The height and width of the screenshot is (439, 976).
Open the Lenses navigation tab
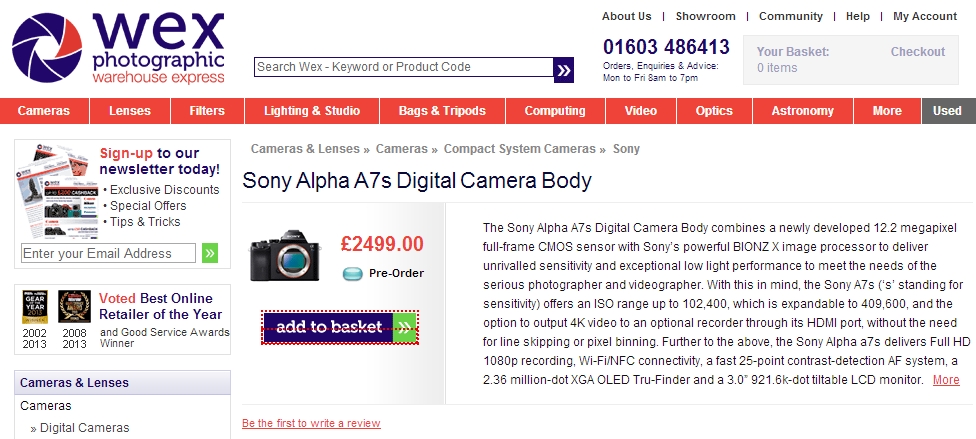(130, 111)
